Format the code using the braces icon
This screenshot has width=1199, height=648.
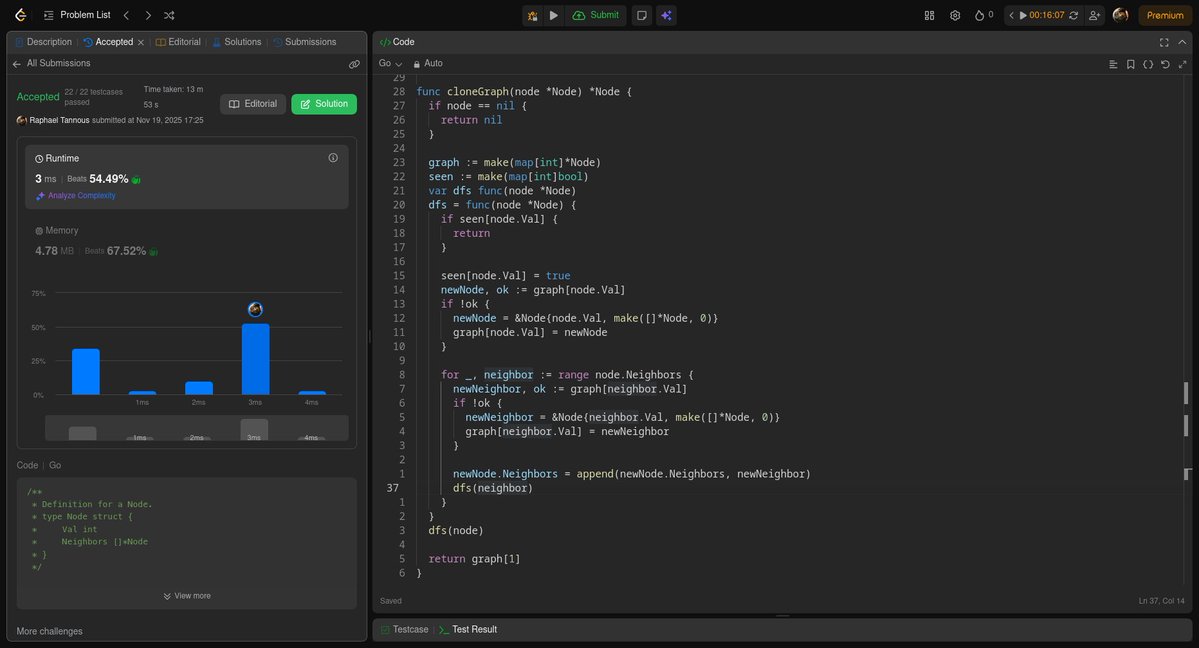[x=1147, y=63]
